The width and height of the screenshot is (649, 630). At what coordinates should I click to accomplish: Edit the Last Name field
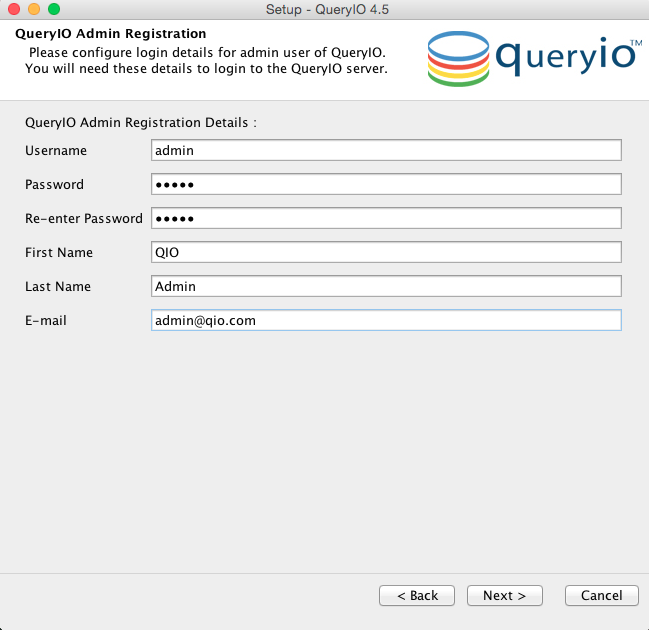pos(386,286)
